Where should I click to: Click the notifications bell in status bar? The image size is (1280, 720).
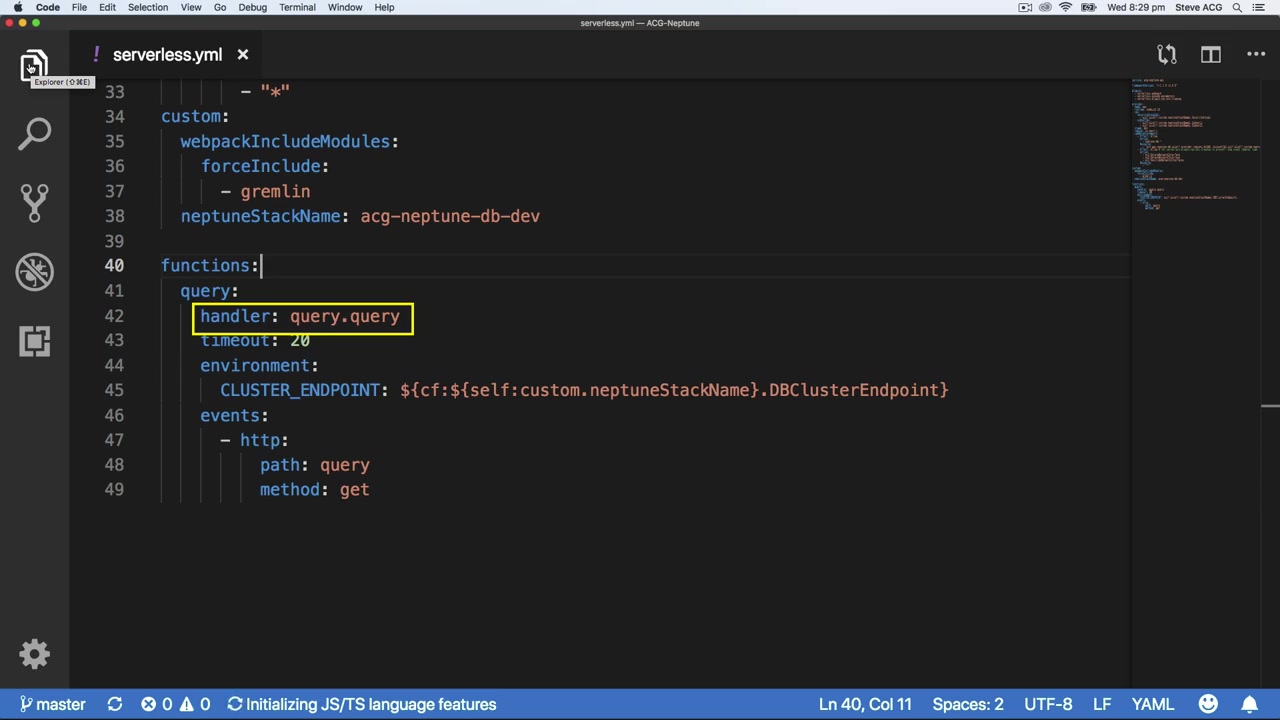pyautogui.click(x=1249, y=704)
